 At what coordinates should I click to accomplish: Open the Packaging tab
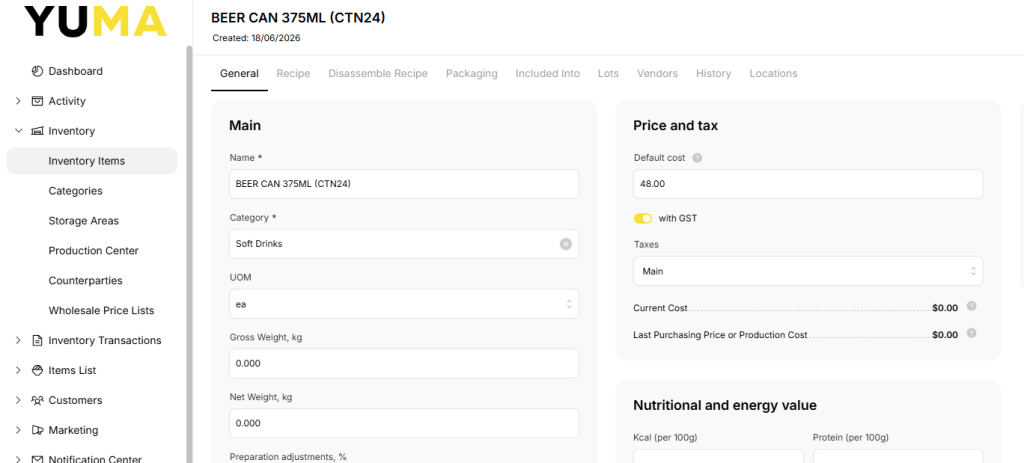[472, 74]
